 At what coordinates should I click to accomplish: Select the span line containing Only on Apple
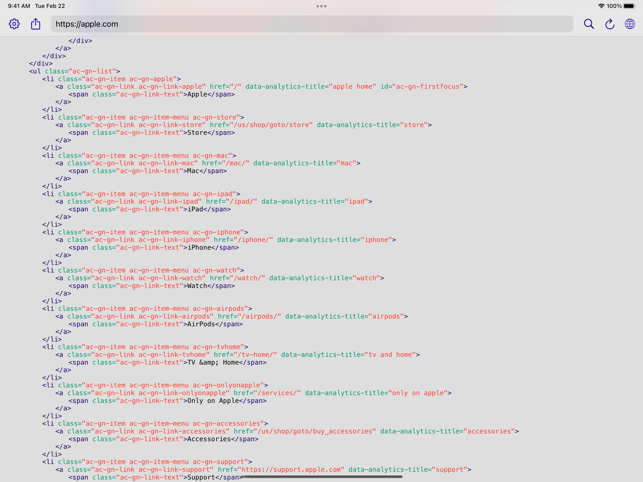[x=168, y=400]
